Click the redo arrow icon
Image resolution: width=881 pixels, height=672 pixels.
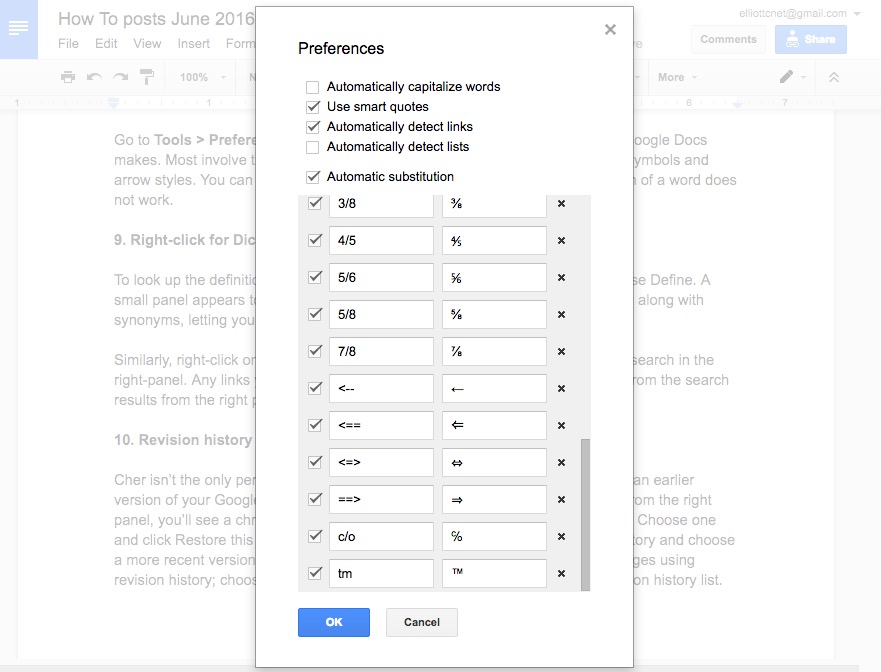coord(120,77)
